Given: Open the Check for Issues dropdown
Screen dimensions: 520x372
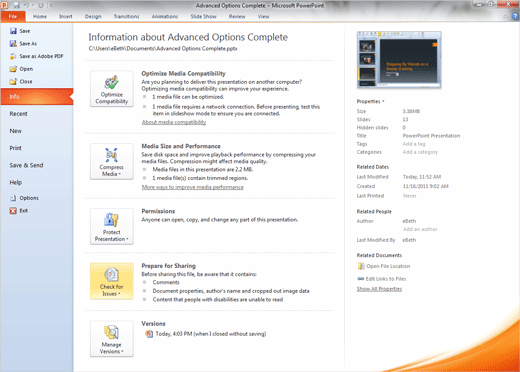Looking at the screenshot, I should pos(112,281).
